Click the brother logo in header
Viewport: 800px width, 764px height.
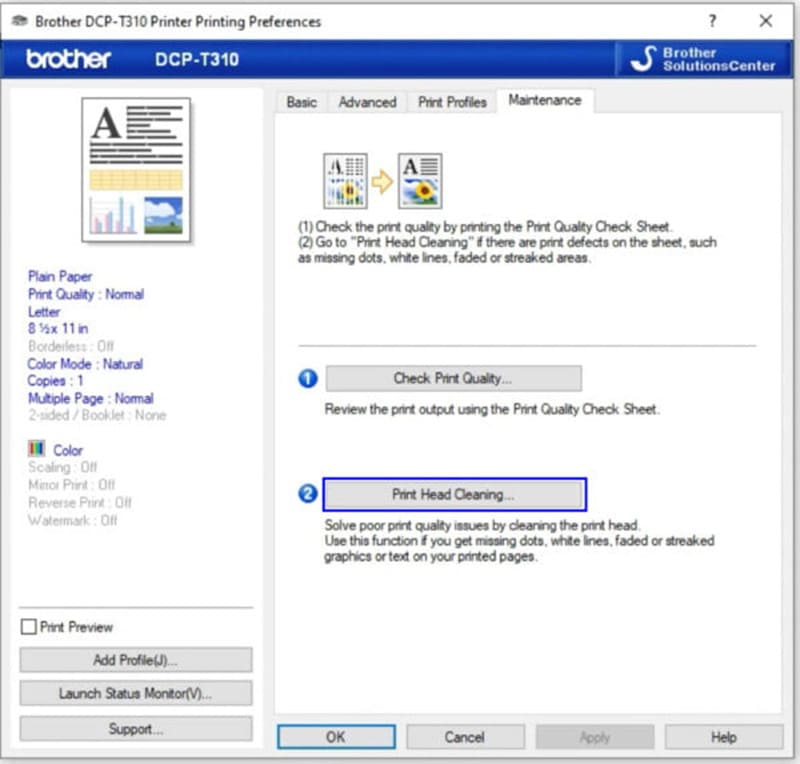click(68, 59)
